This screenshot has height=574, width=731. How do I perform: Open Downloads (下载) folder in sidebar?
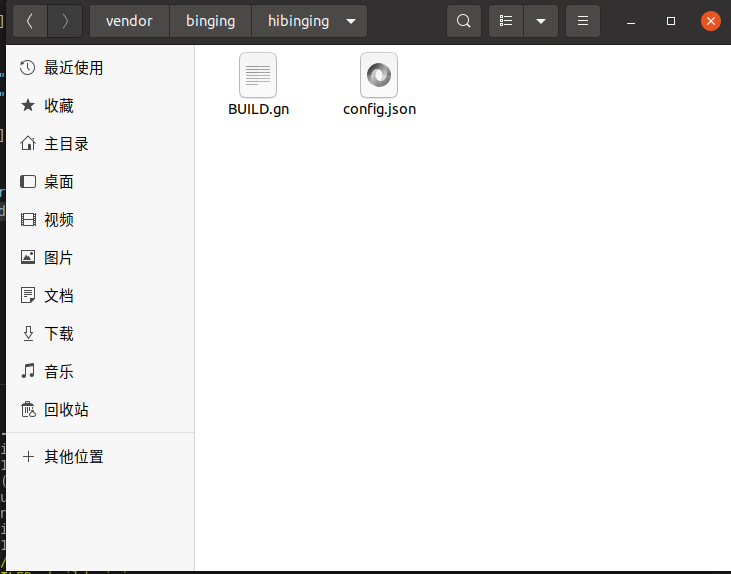coord(59,334)
